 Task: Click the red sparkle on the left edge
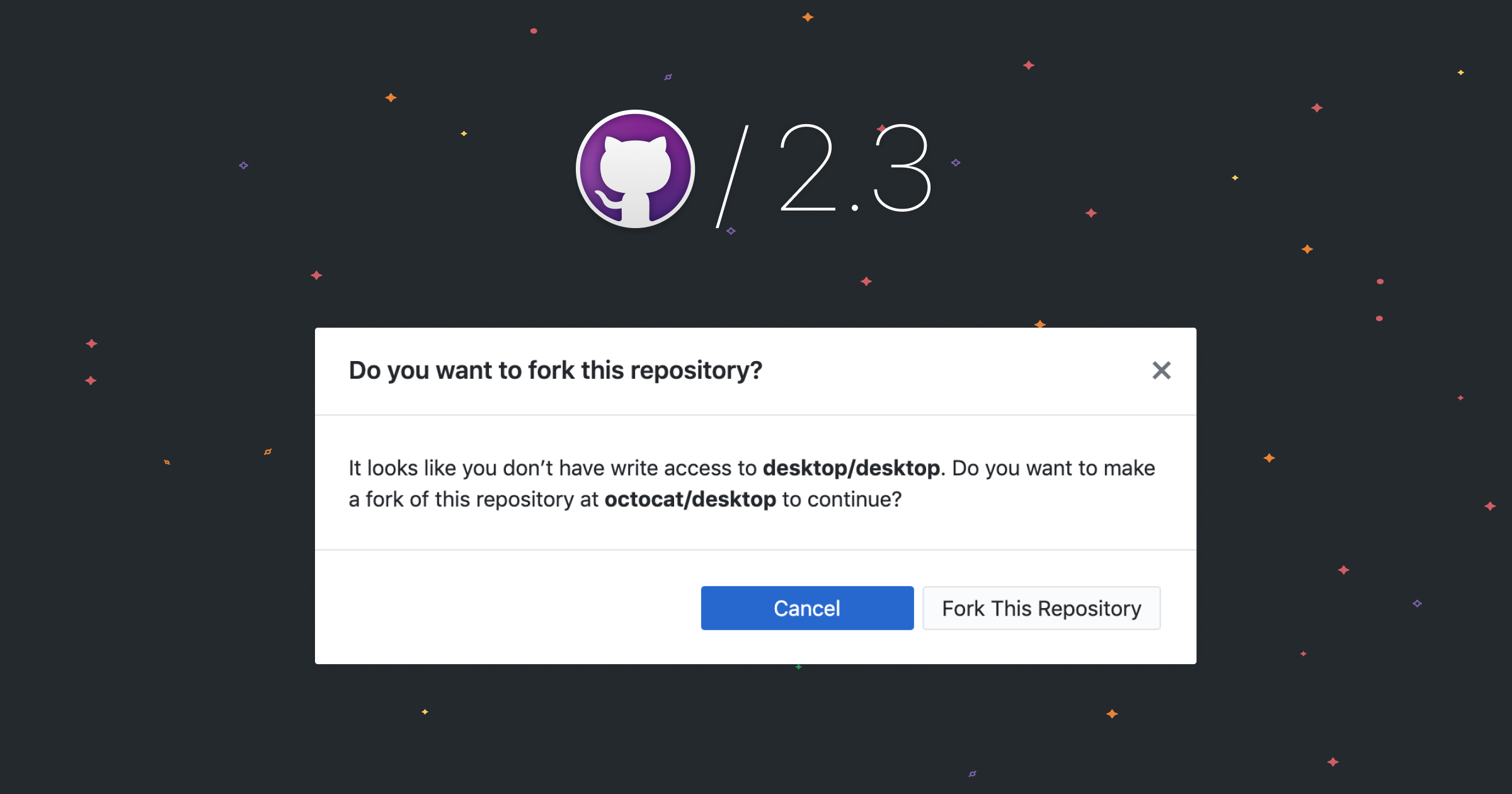(92, 342)
